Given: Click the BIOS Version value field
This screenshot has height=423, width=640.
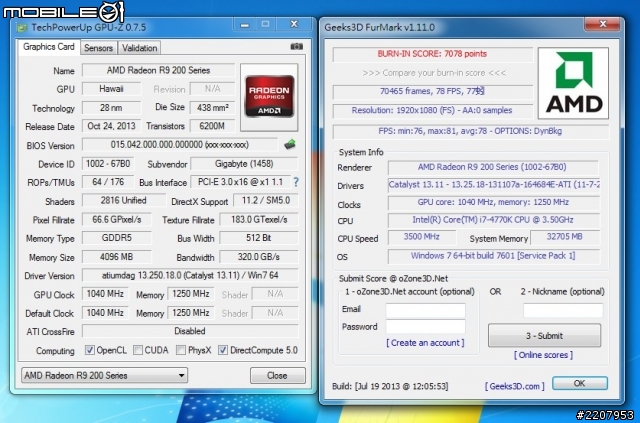Looking at the screenshot, I should (180, 145).
